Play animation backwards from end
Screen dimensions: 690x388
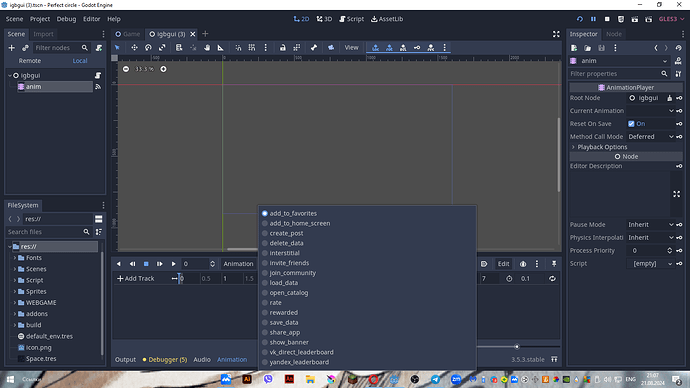tap(132, 264)
